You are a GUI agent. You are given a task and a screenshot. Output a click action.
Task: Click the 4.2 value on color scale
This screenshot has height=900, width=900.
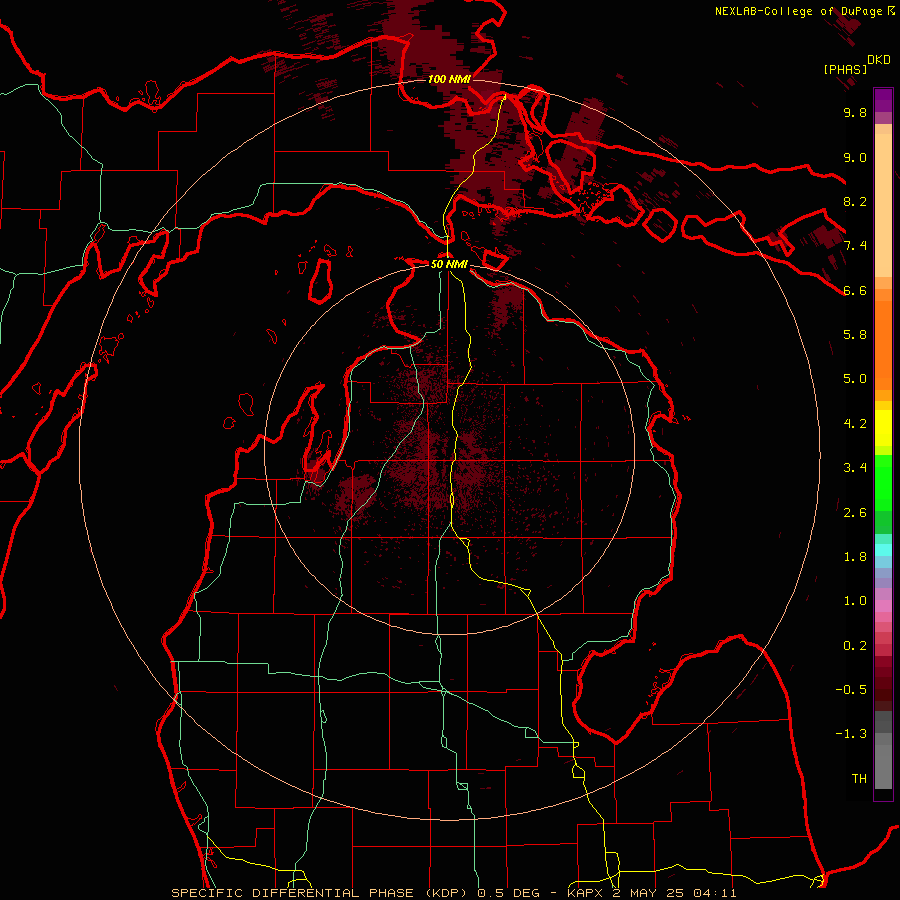(x=855, y=423)
